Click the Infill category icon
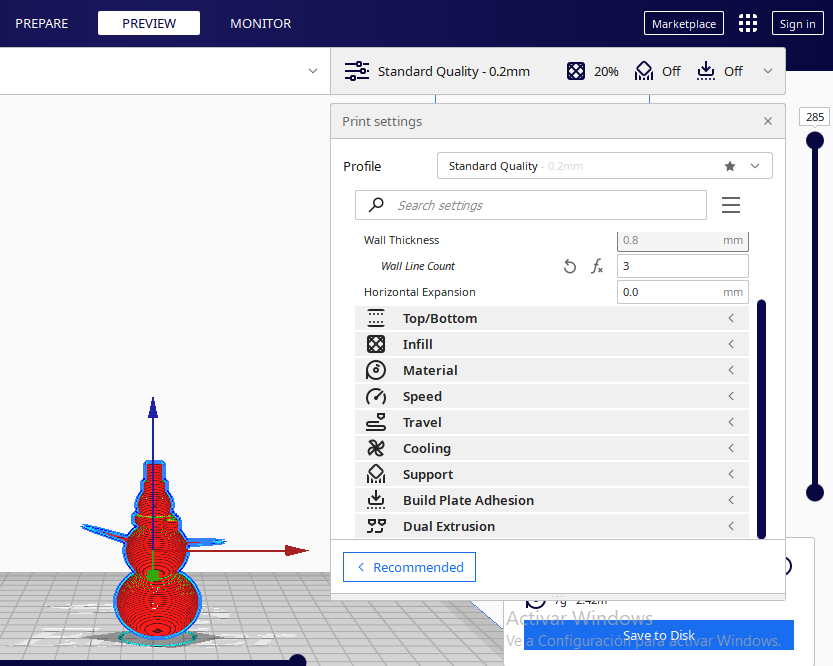The image size is (833, 666). point(376,344)
